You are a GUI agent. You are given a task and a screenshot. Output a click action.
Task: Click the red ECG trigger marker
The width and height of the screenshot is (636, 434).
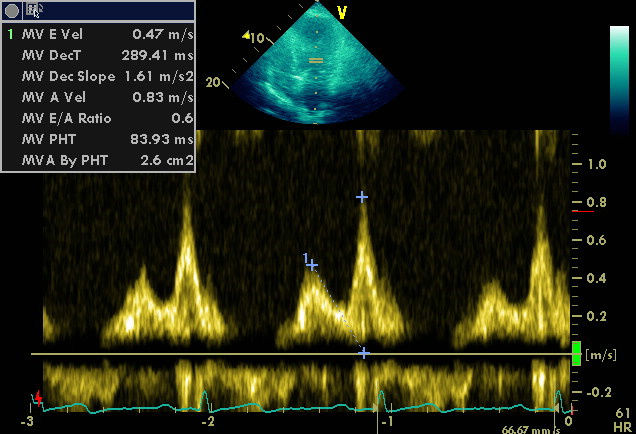[x=38, y=399]
